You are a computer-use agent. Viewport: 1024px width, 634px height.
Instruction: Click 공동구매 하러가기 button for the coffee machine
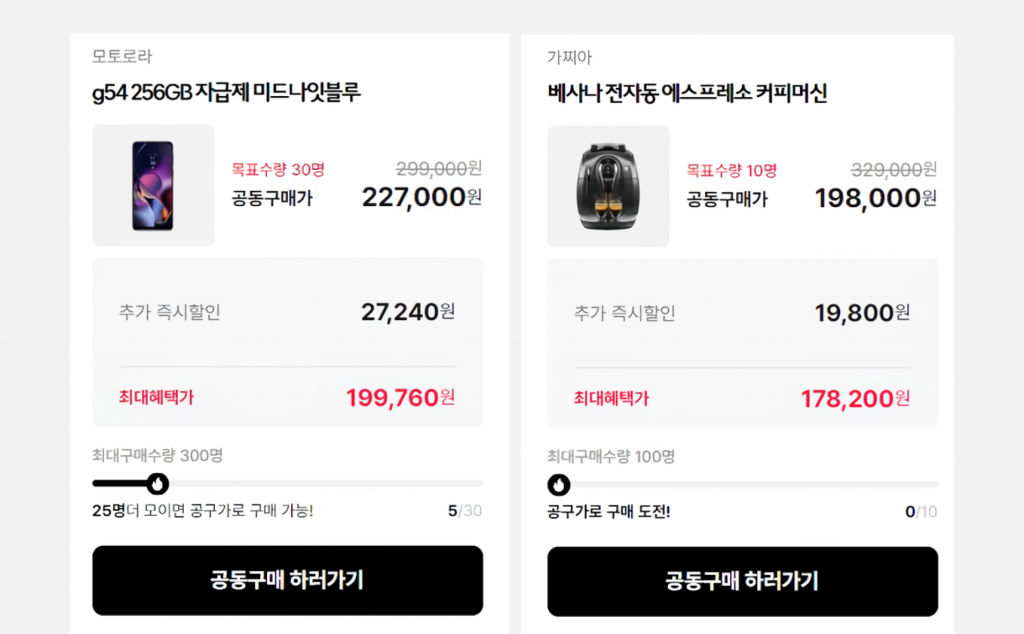[744, 581]
